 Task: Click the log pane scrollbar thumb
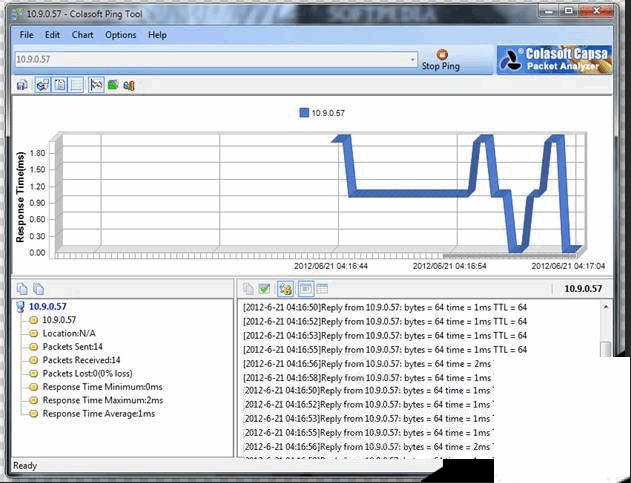tap(606, 349)
